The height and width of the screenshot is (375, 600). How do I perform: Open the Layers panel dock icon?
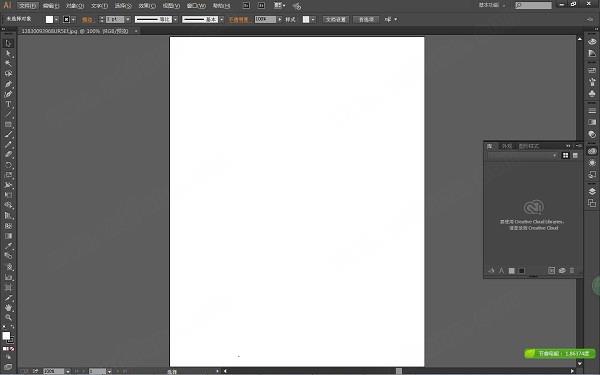point(592,191)
